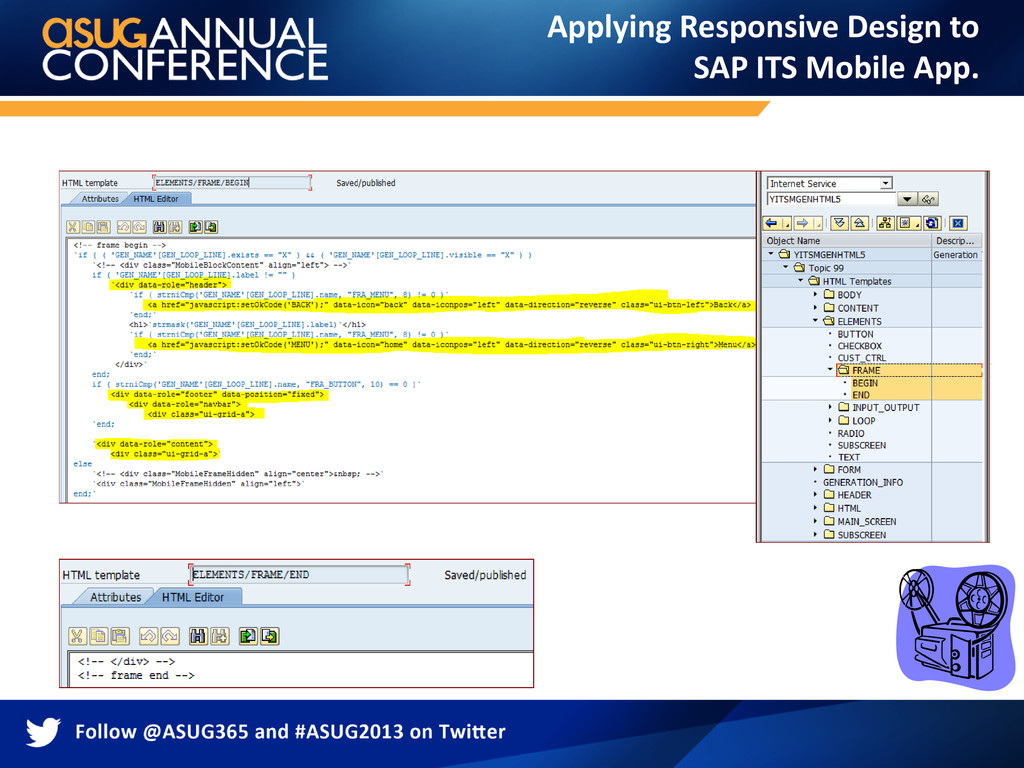Viewport: 1024px width, 768px height.
Task: Click Redo icon in FRAME/END editor toolbar
Action: (170, 635)
